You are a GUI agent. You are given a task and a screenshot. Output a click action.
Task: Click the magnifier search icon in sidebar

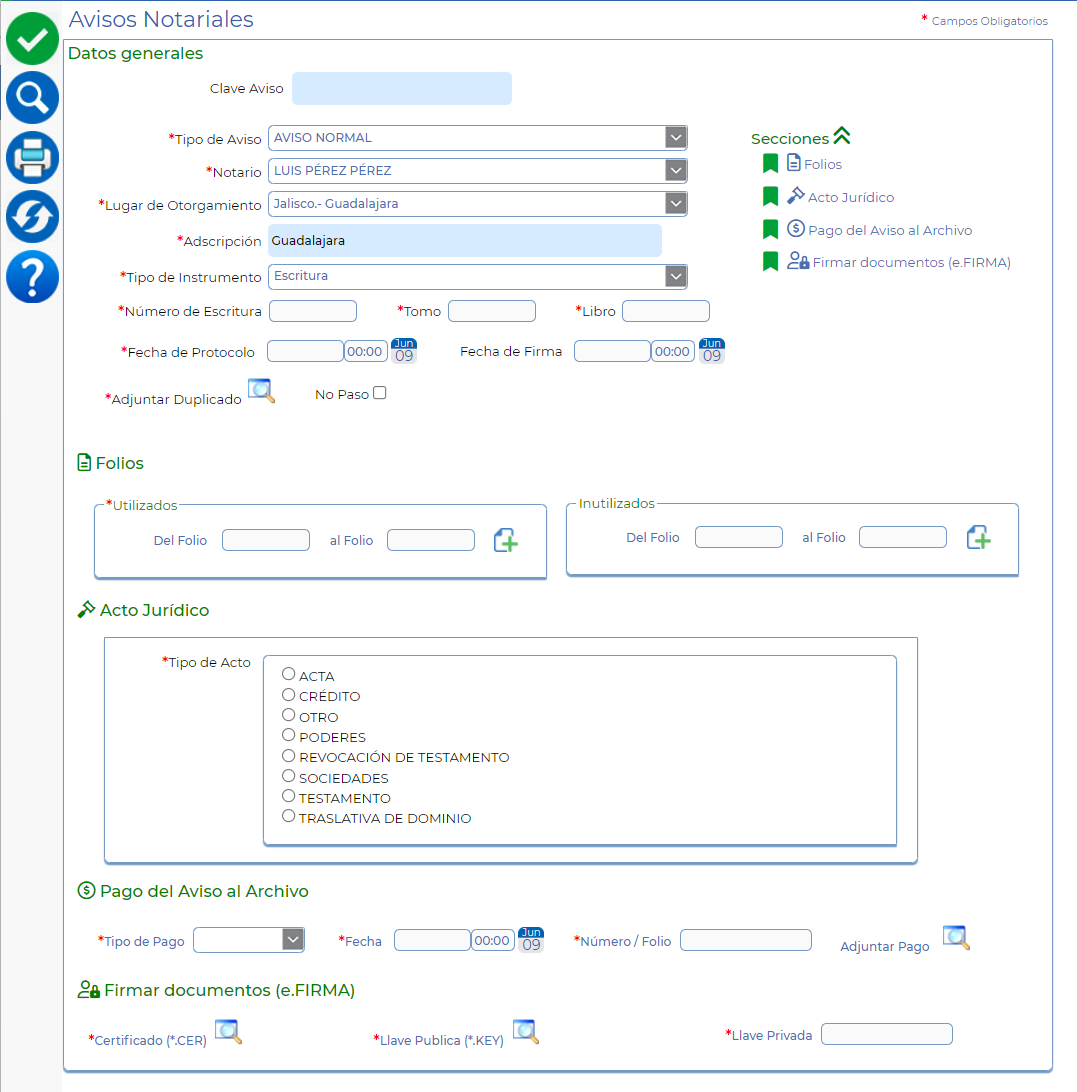point(32,98)
